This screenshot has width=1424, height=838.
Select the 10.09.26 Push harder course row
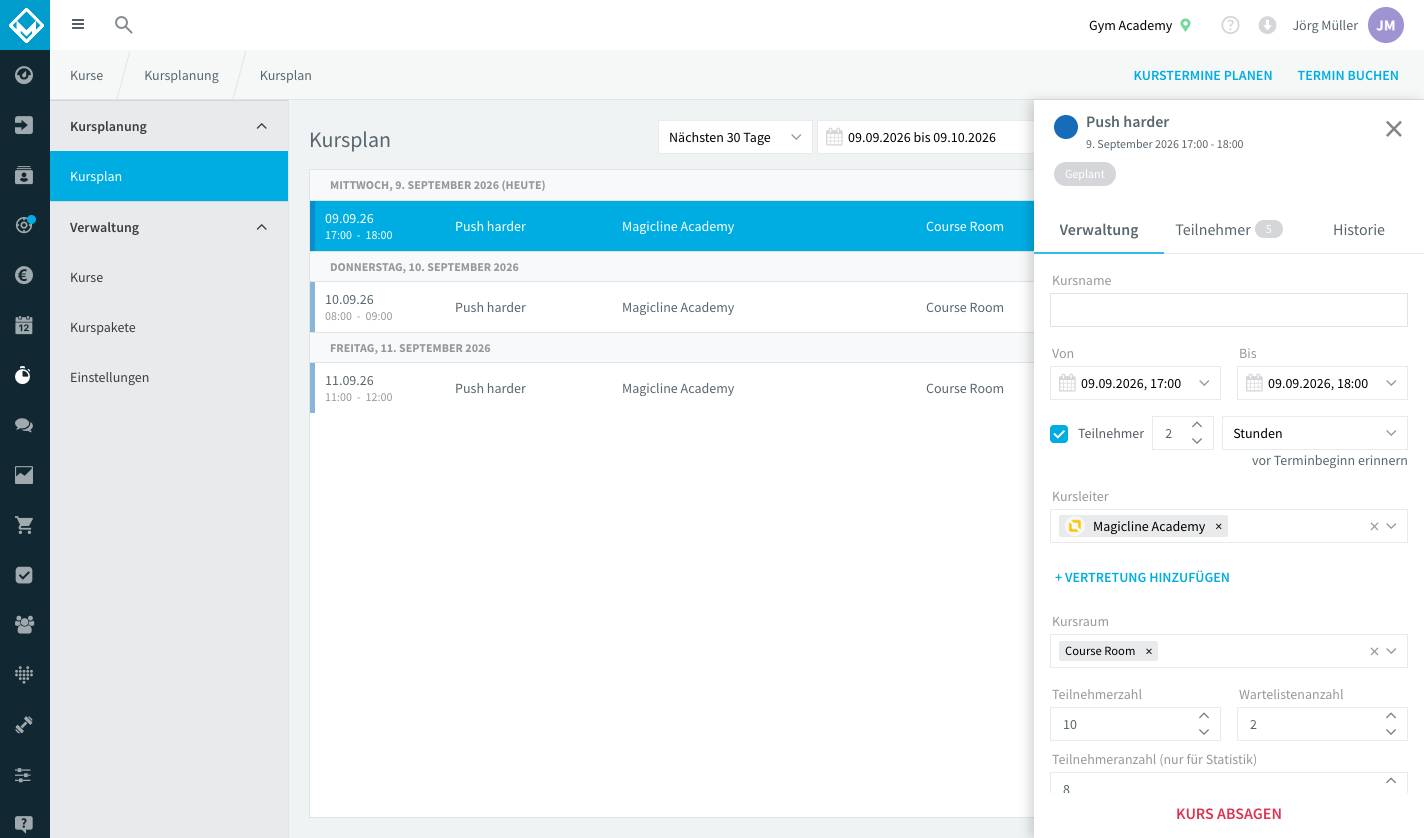(672, 307)
